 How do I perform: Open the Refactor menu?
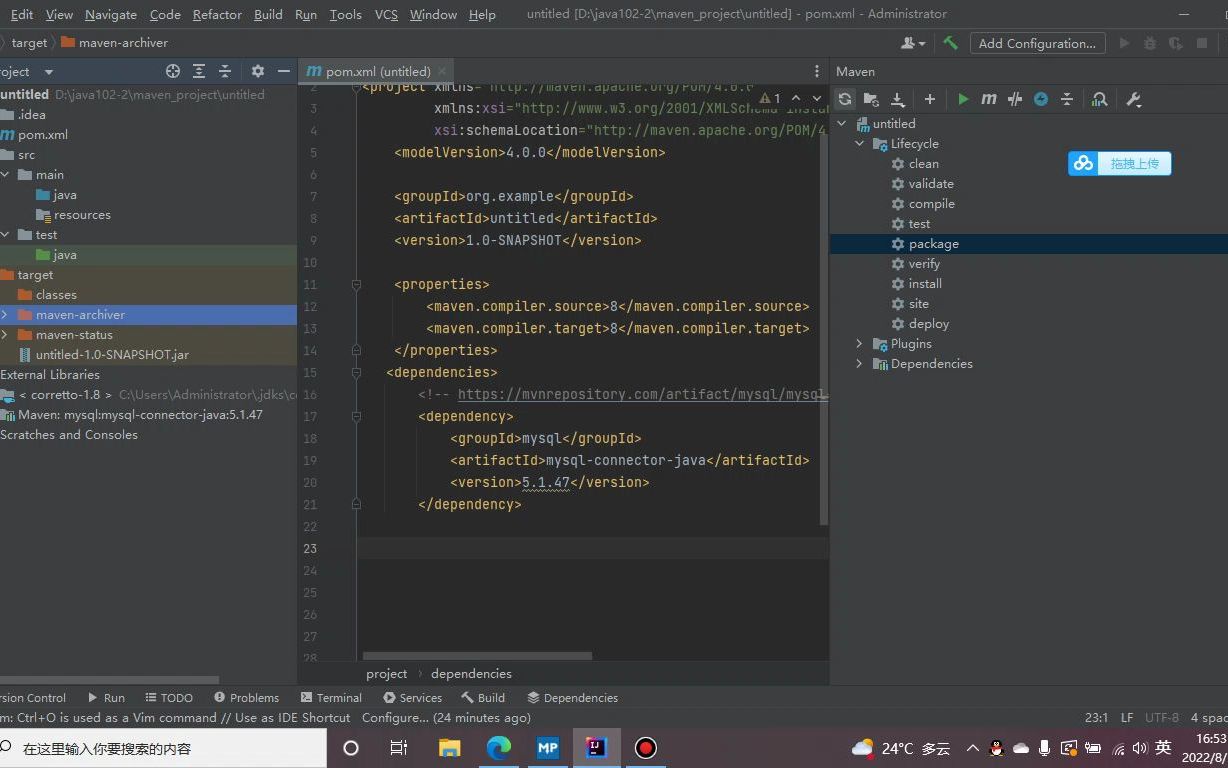click(x=217, y=14)
